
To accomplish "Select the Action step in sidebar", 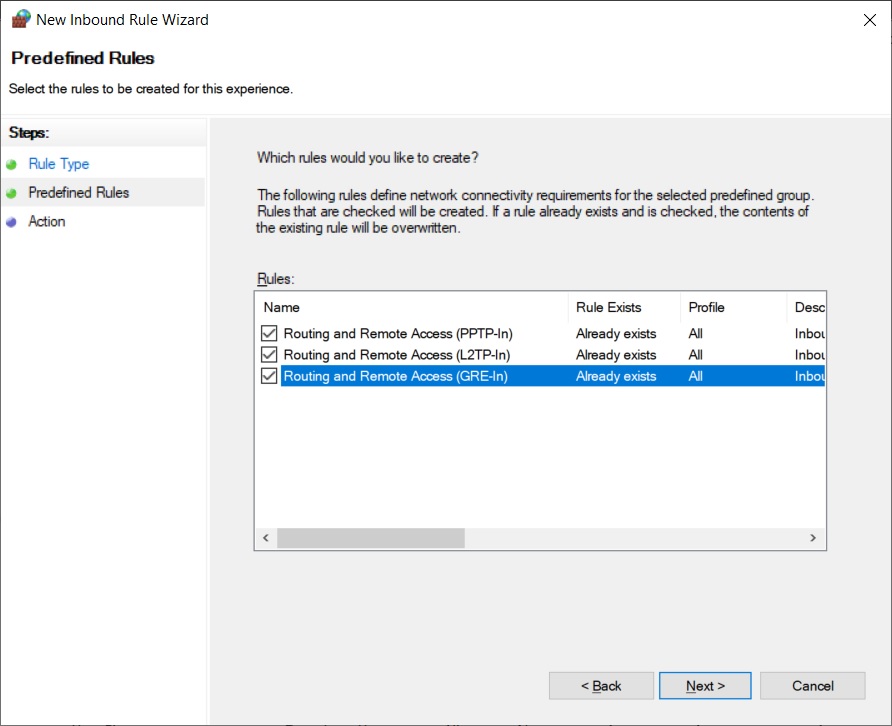I will 47,221.
